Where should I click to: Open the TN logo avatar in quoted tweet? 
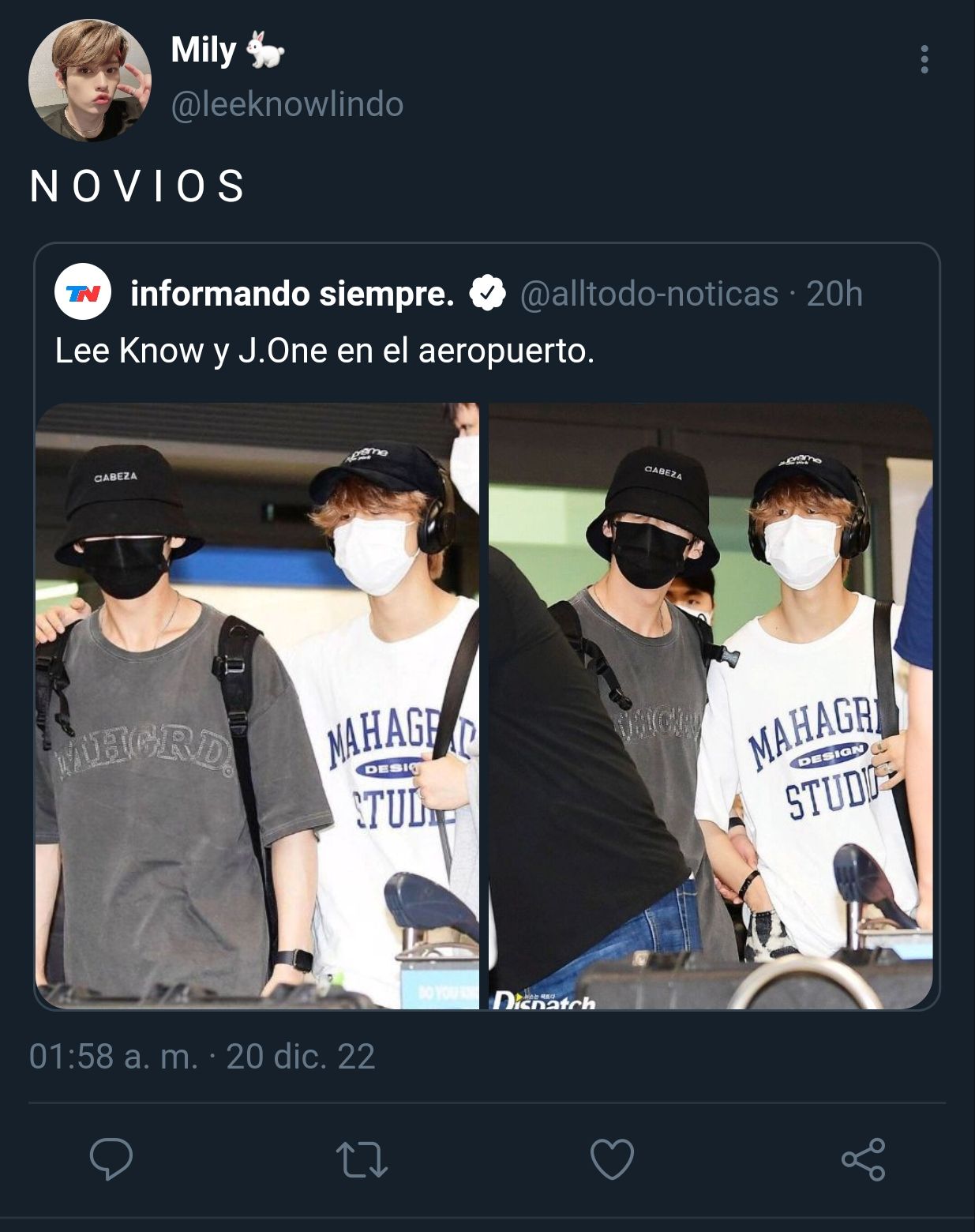tap(82, 293)
